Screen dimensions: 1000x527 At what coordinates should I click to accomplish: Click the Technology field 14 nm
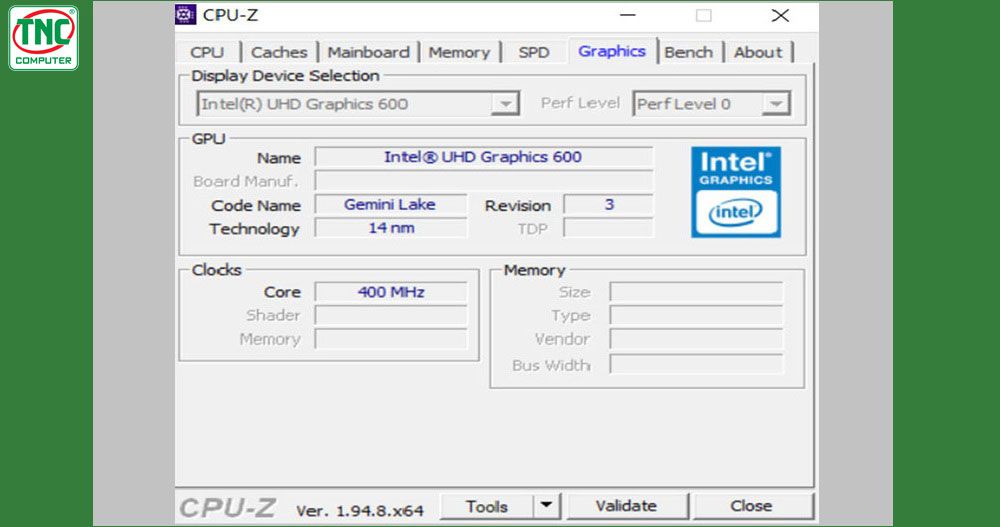click(390, 228)
